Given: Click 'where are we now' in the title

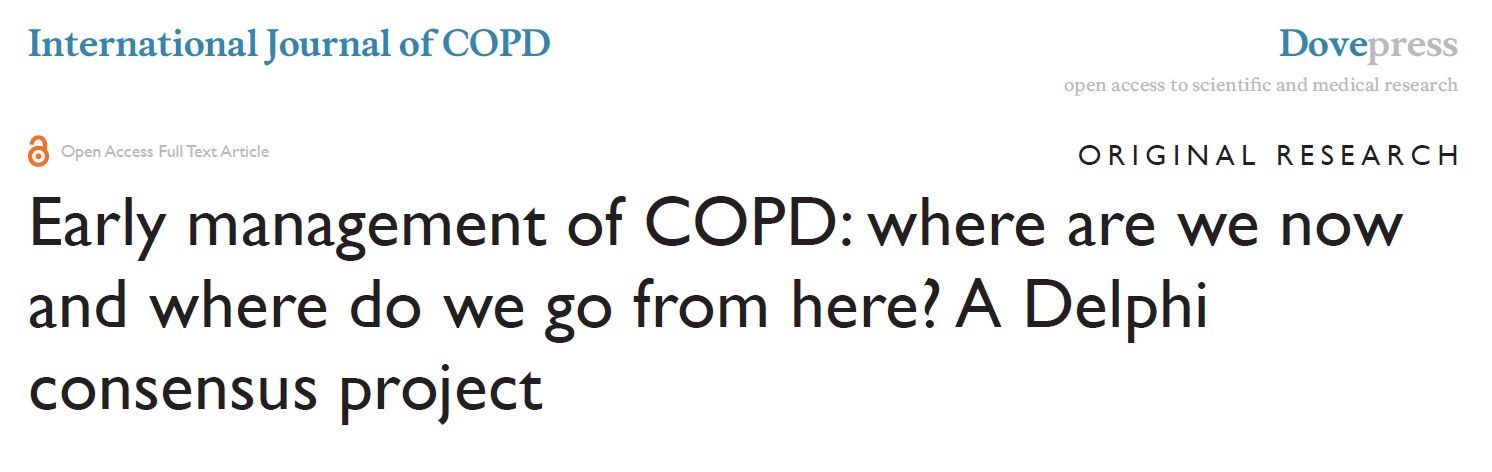Looking at the screenshot, I should pyautogui.click(x=1135, y=225).
